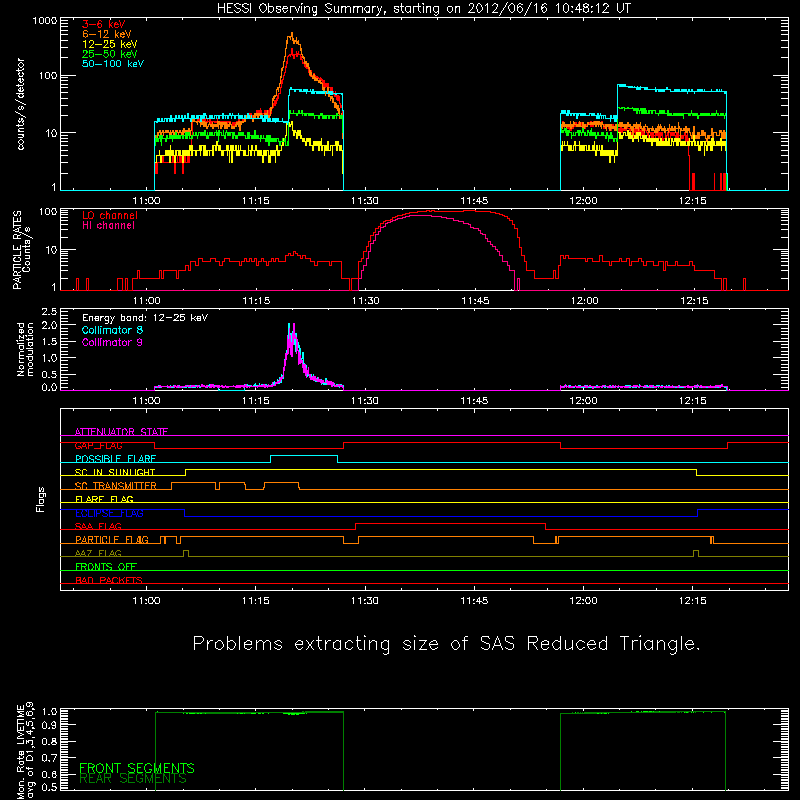Click the counts/s/detector axis label

coord(21,104)
